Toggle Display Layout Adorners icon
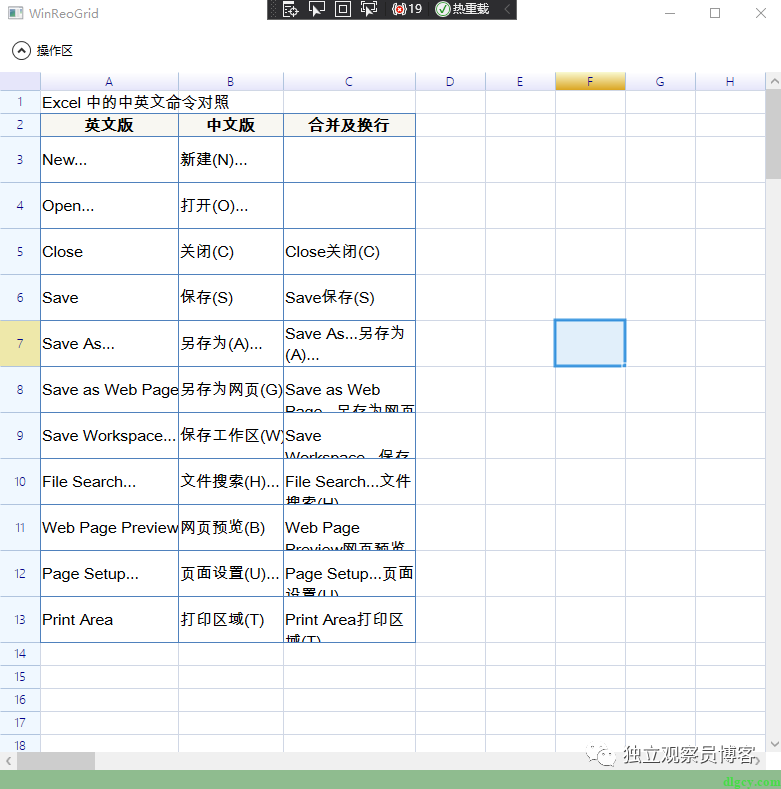 click(x=343, y=9)
